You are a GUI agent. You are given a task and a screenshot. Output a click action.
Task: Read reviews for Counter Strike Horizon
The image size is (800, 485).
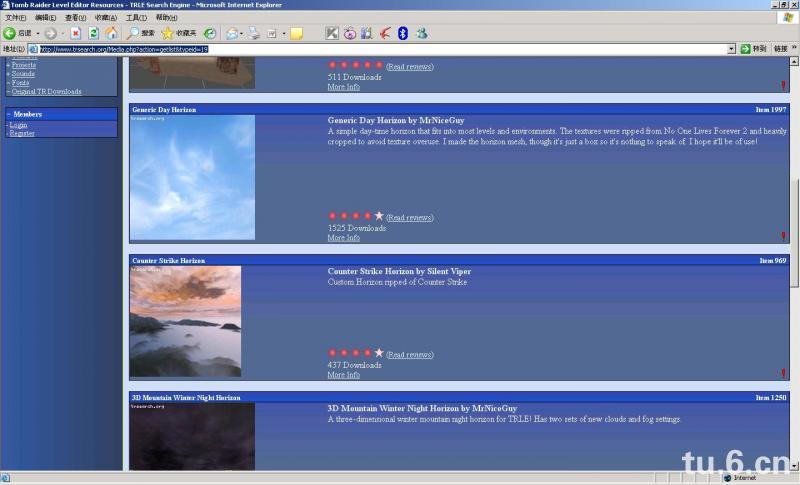409,355
